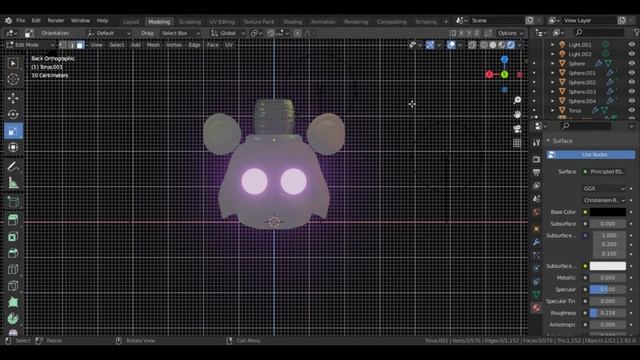Hide the Torus object eye icon
Image resolution: width=640 pixels, height=360 pixels.
(631, 110)
